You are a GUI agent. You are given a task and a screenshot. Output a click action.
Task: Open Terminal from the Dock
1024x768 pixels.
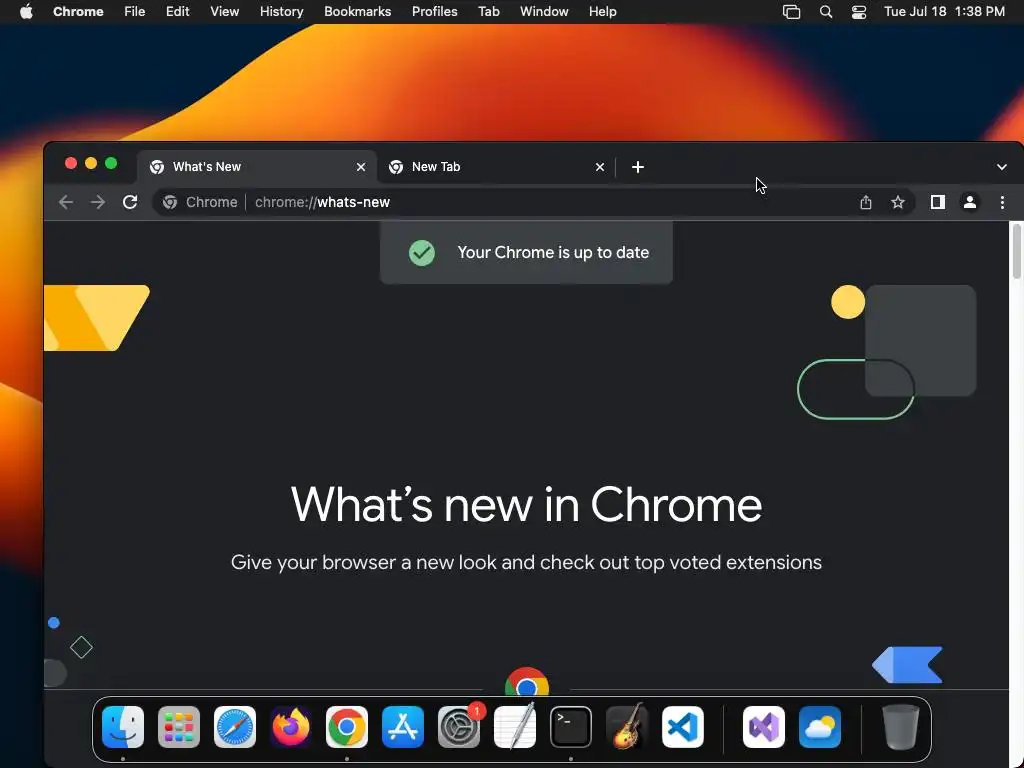coord(571,727)
